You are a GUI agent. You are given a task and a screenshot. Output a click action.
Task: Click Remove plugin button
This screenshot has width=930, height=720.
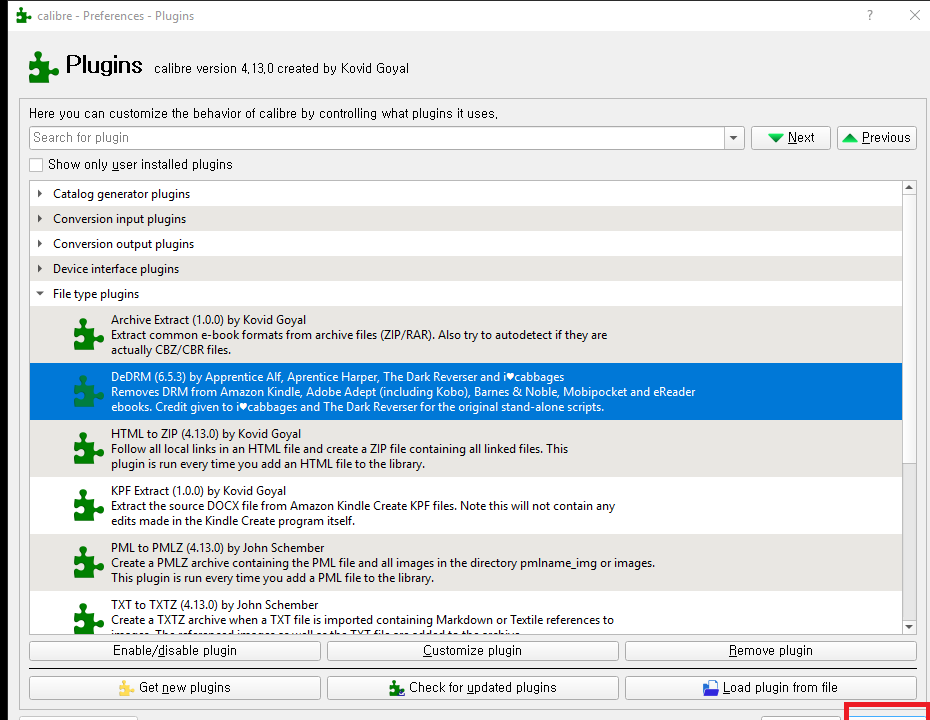pyautogui.click(x=771, y=651)
